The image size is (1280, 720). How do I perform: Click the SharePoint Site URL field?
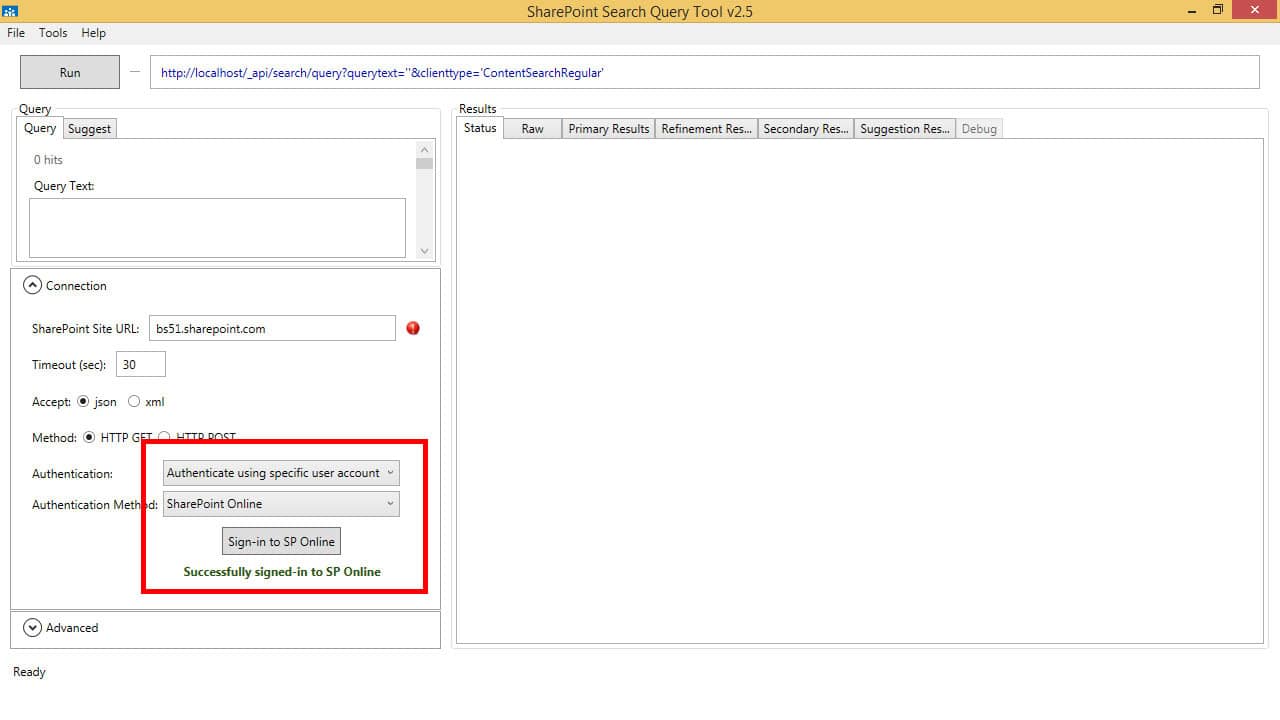[x=272, y=328]
